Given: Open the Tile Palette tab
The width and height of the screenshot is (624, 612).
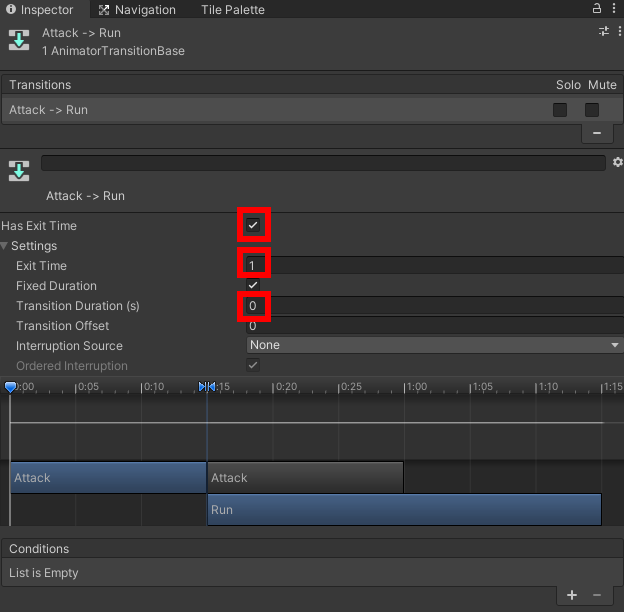Looking at the screenshot, I should (233, 10).
